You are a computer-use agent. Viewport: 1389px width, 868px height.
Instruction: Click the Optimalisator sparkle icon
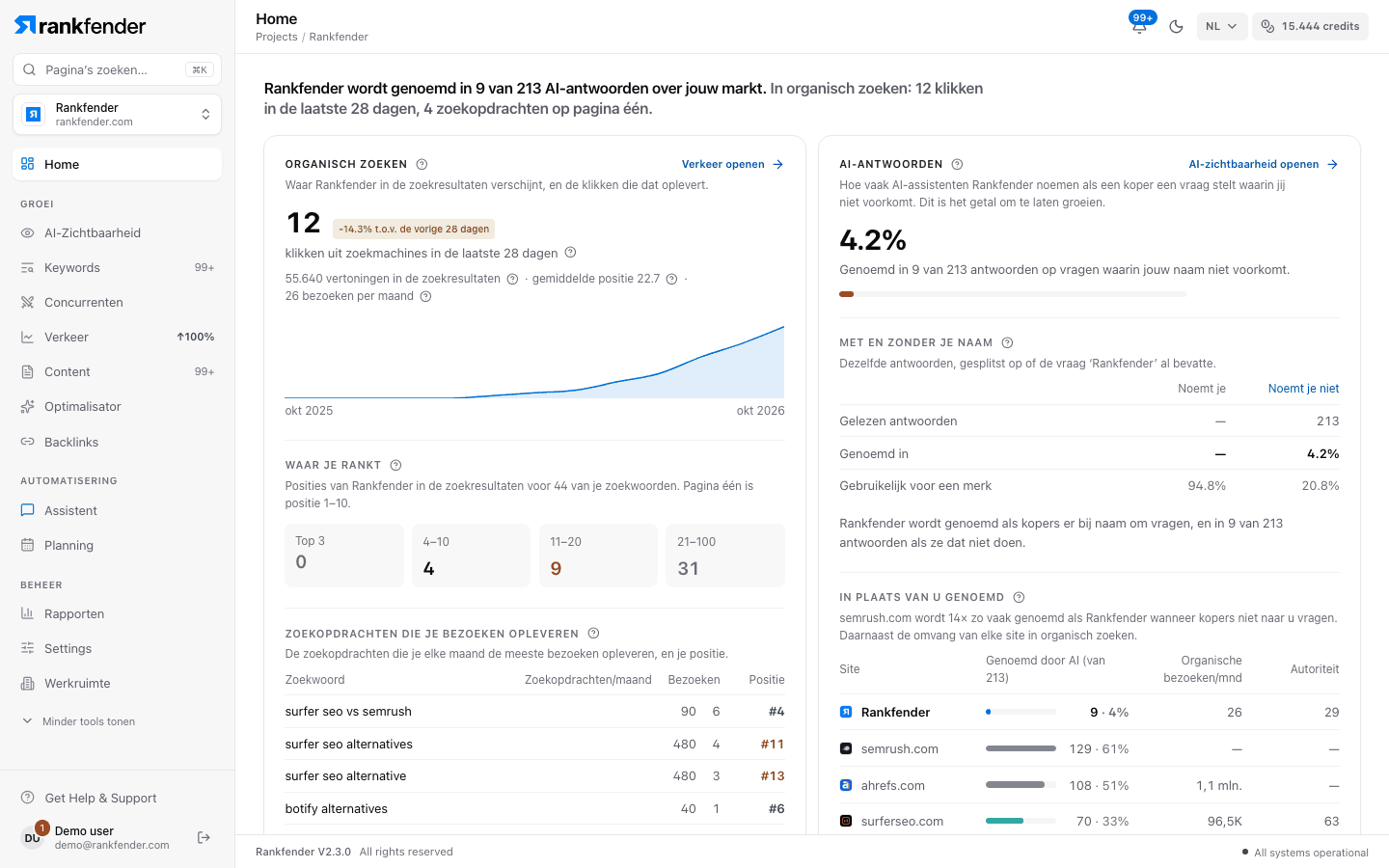pos(27,406)
